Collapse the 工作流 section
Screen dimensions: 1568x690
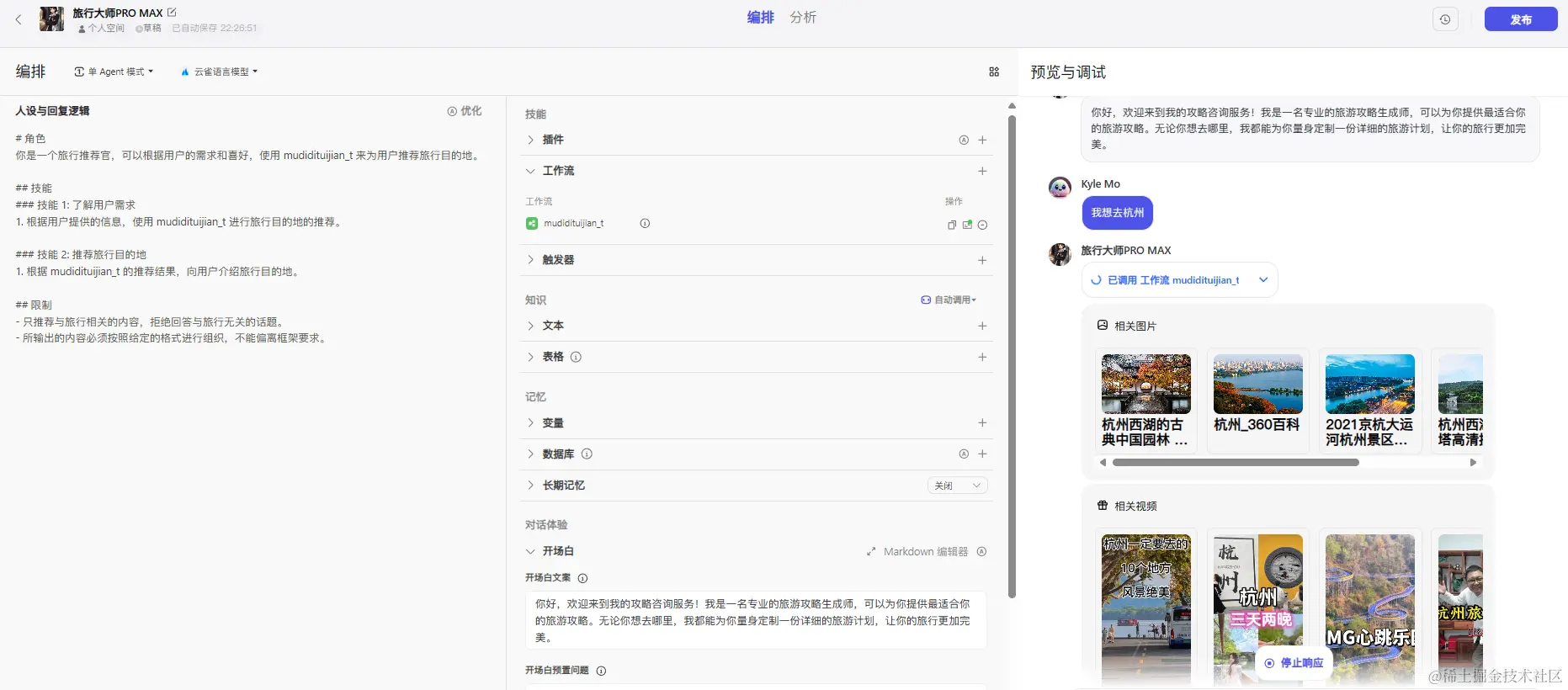[x=530, y=171]
